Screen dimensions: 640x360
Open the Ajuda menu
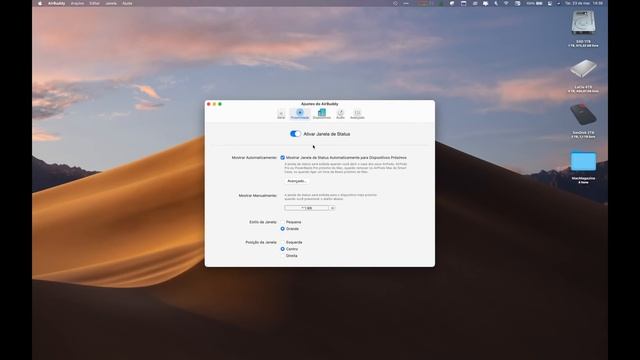127,3
